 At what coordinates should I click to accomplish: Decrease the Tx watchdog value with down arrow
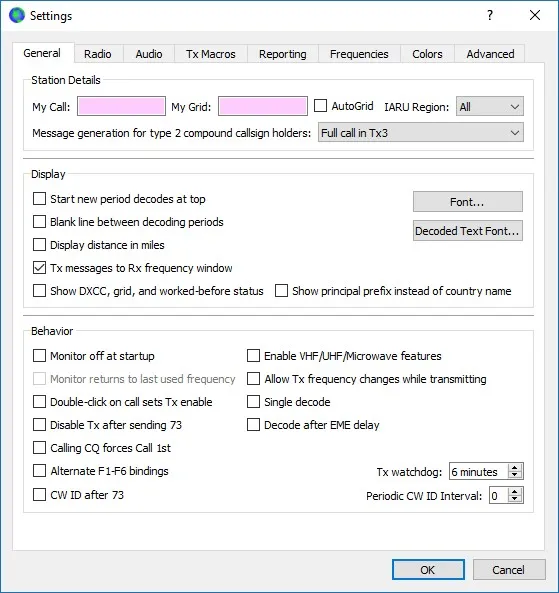pos(514,475)
